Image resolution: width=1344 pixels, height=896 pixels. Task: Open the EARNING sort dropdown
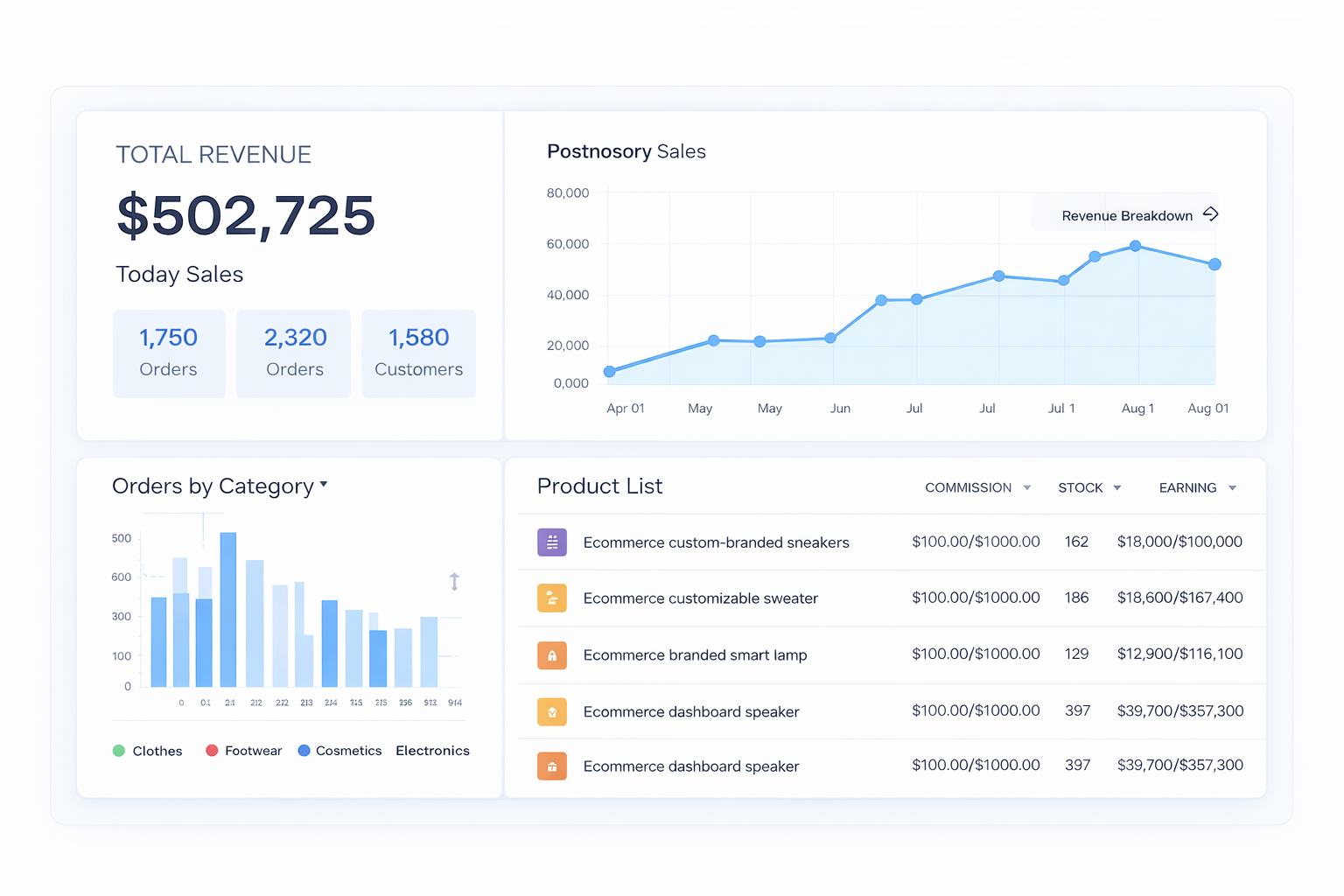point(1233,487)
